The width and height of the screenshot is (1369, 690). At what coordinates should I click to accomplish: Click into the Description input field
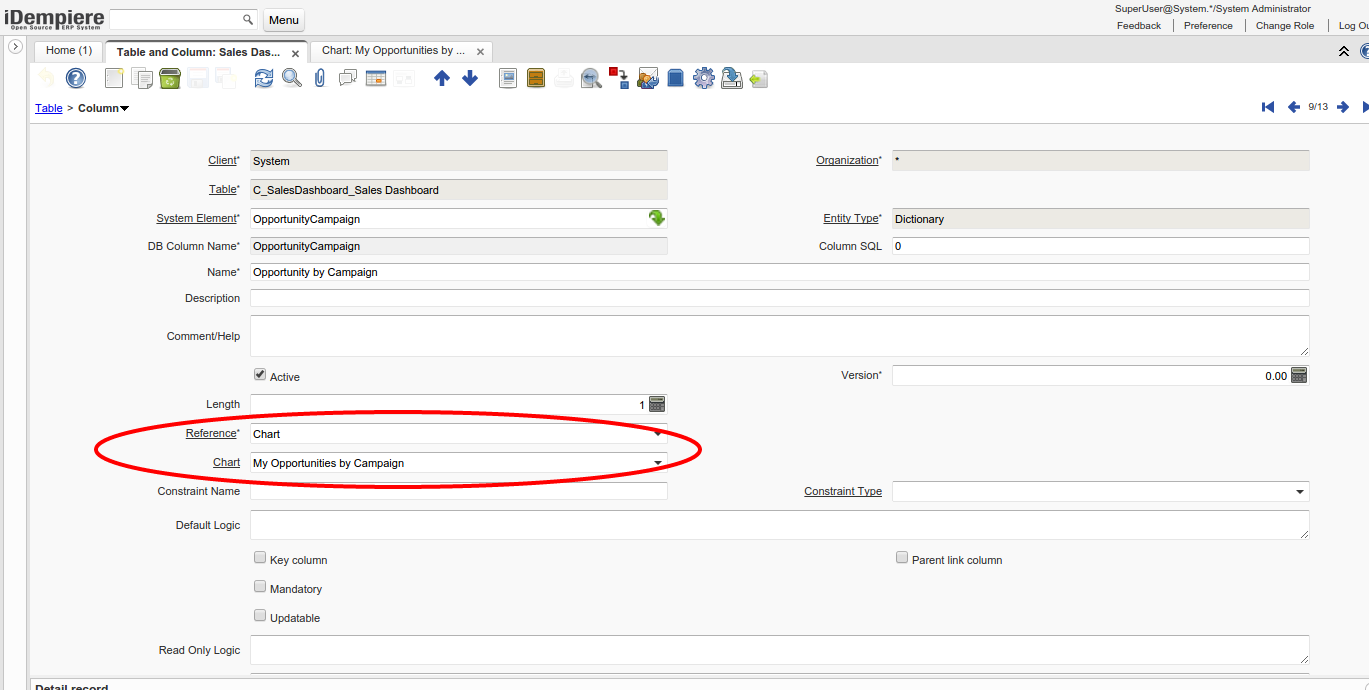778,298
